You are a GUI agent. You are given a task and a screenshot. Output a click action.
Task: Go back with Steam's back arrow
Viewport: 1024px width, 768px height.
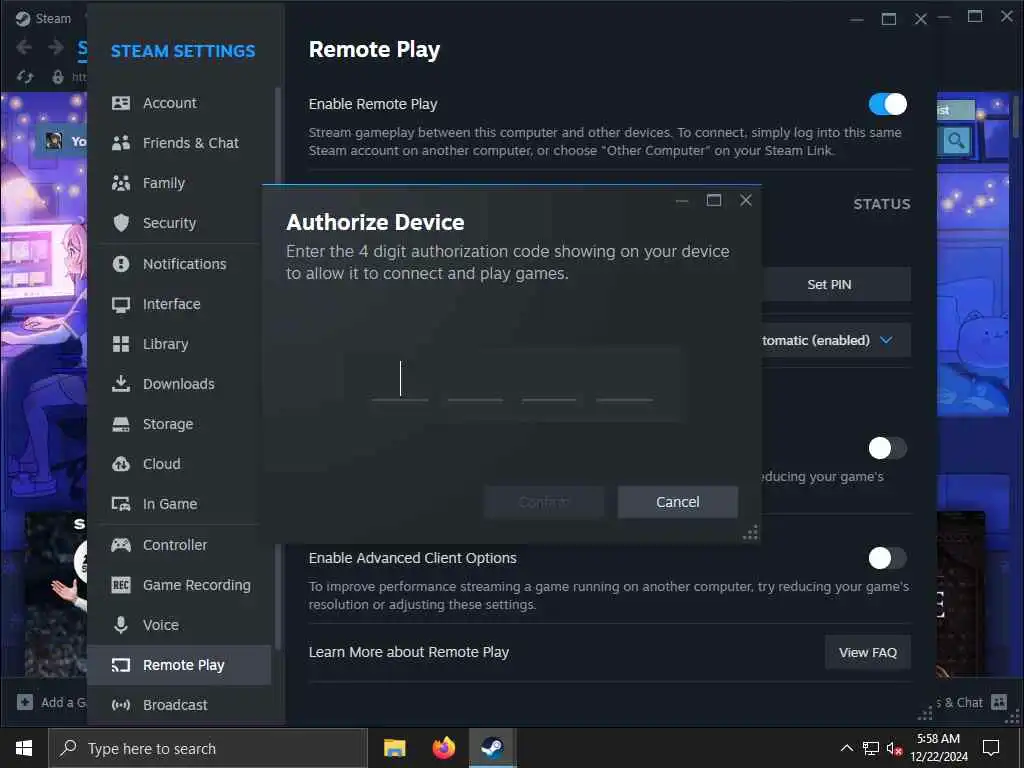tap(24, 47)
